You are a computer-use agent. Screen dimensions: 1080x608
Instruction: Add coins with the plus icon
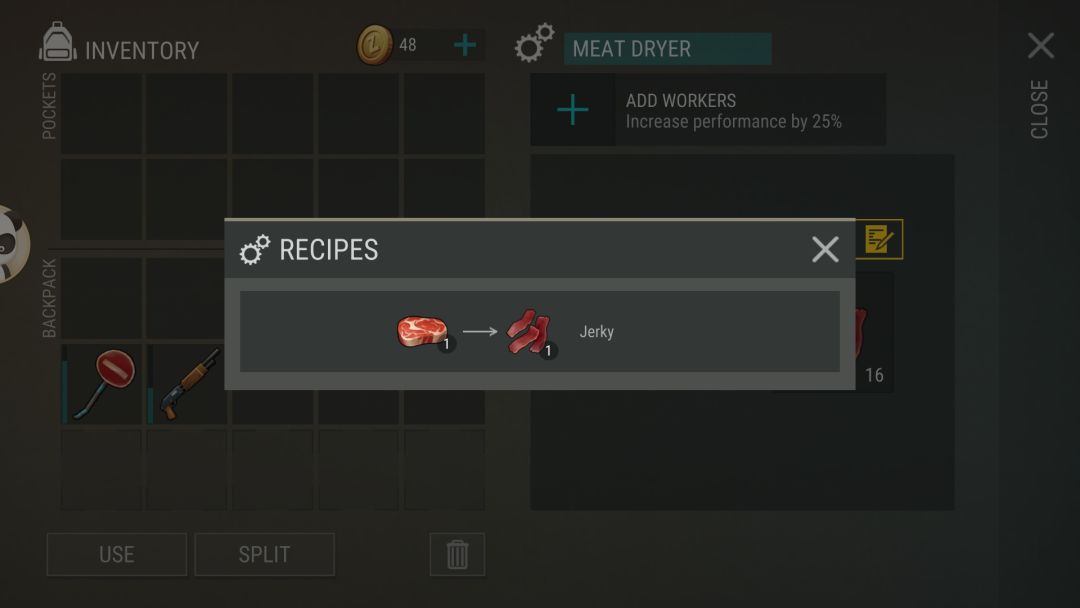click(x=465, y=45)
